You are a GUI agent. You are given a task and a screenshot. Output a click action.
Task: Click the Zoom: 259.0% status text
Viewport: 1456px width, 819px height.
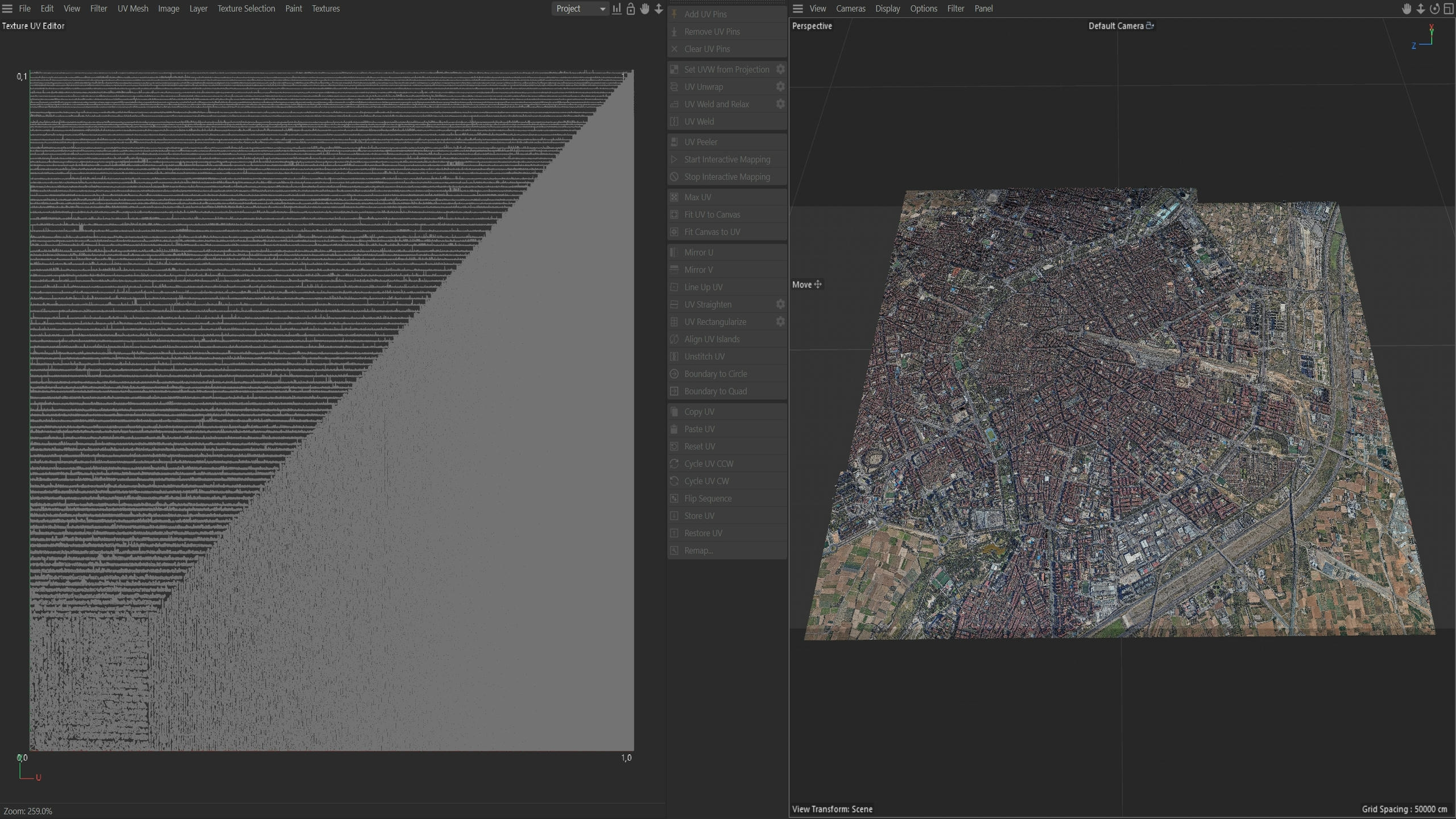coord(28,811)
